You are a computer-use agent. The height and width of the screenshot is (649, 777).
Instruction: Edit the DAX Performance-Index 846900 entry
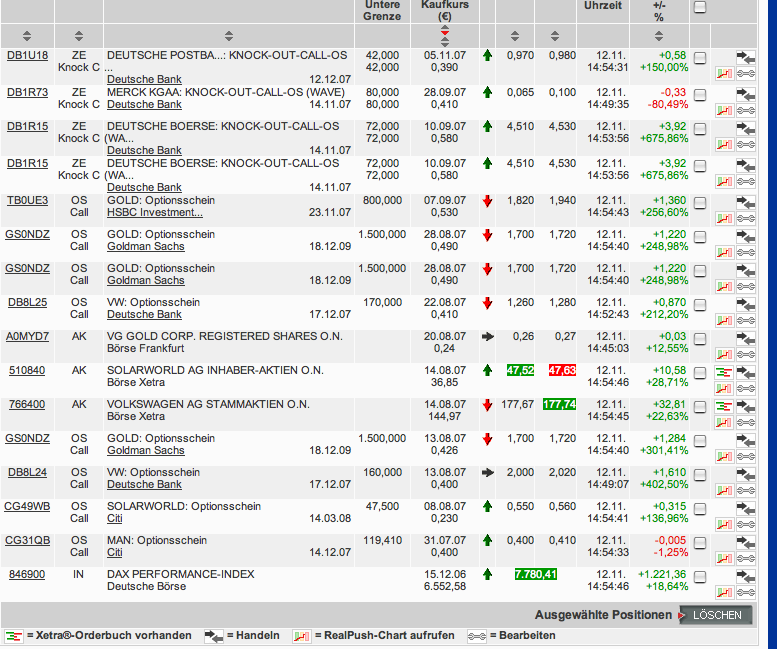coord(745,593)
